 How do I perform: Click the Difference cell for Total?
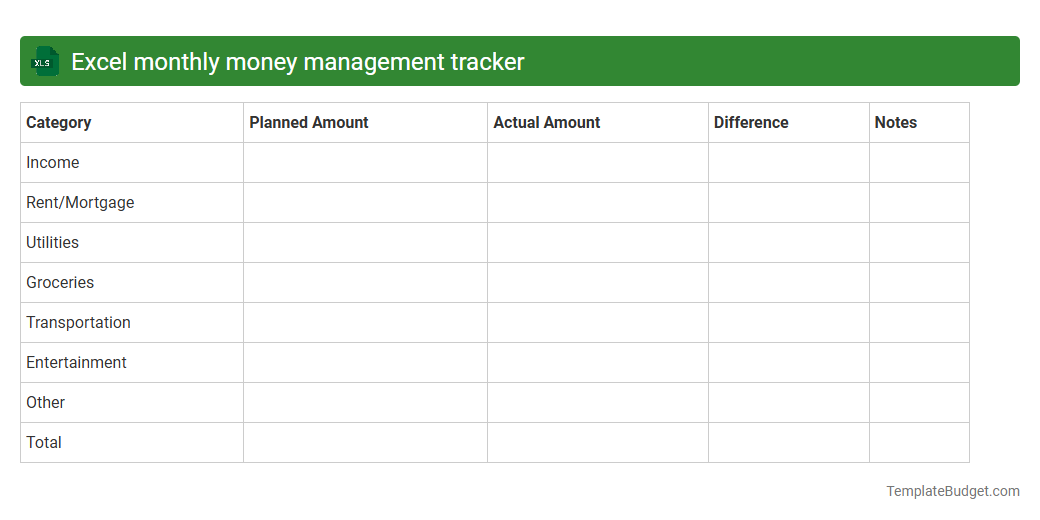click(789, 442)
